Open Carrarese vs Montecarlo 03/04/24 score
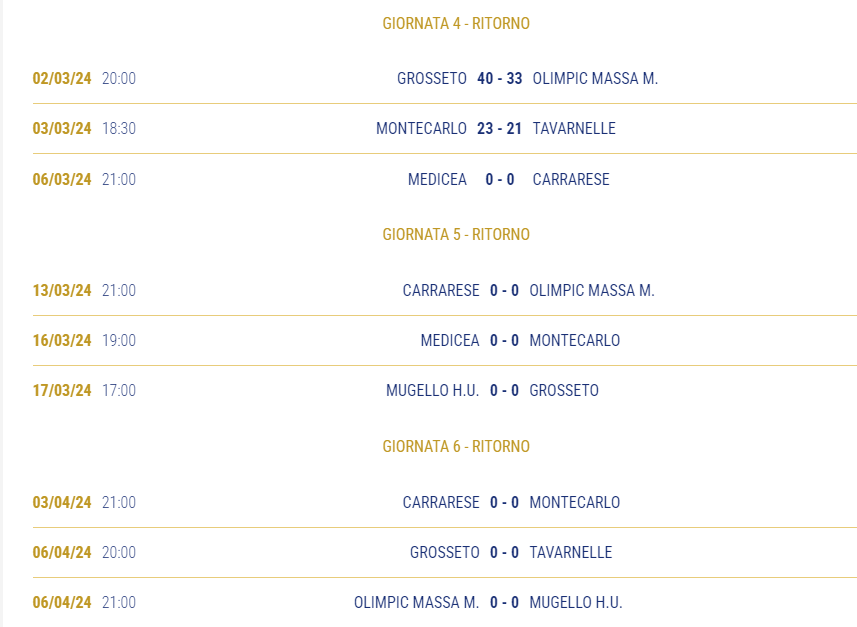 (x=504, y=502)
